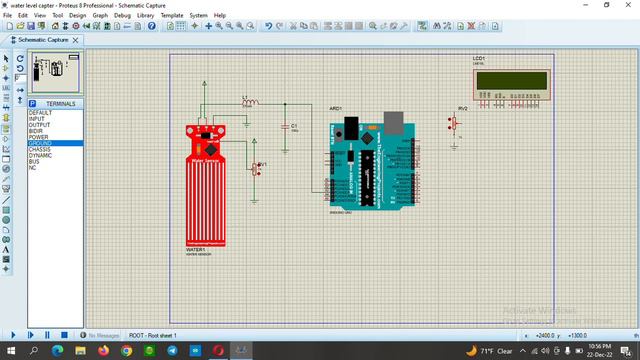This screenshot has height=360, width=640.
Task: Select INPUT in the terminals list
Action: (x=55, y=119)
